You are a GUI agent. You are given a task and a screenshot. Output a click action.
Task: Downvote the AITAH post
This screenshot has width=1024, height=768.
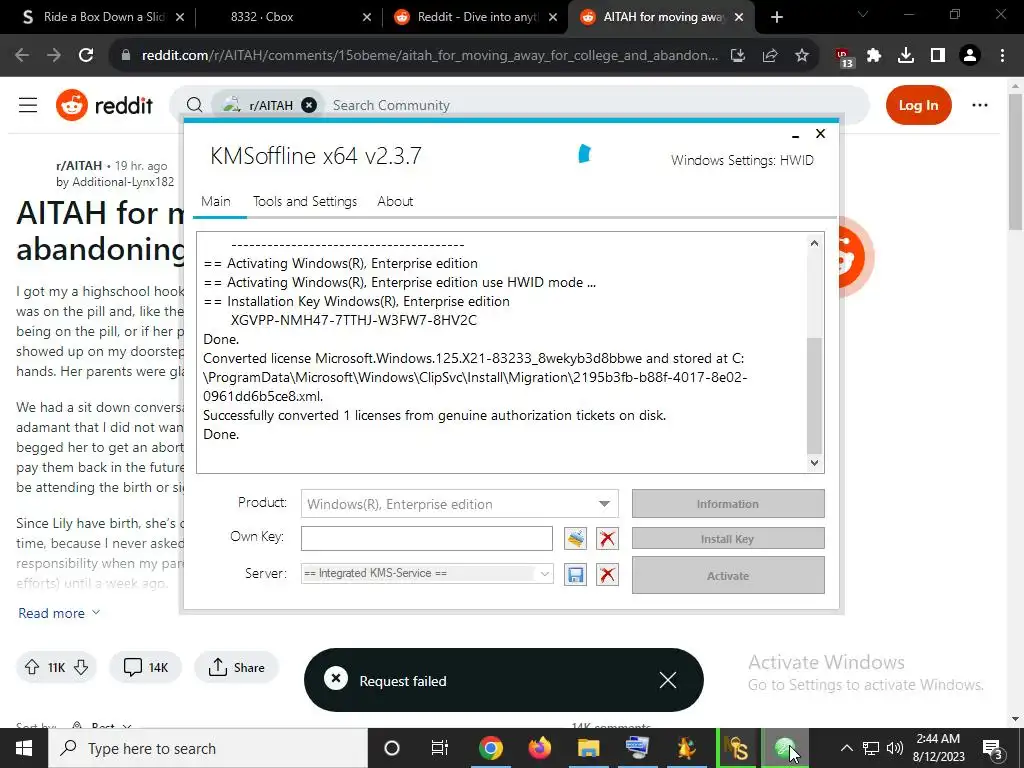click(81, 667)
